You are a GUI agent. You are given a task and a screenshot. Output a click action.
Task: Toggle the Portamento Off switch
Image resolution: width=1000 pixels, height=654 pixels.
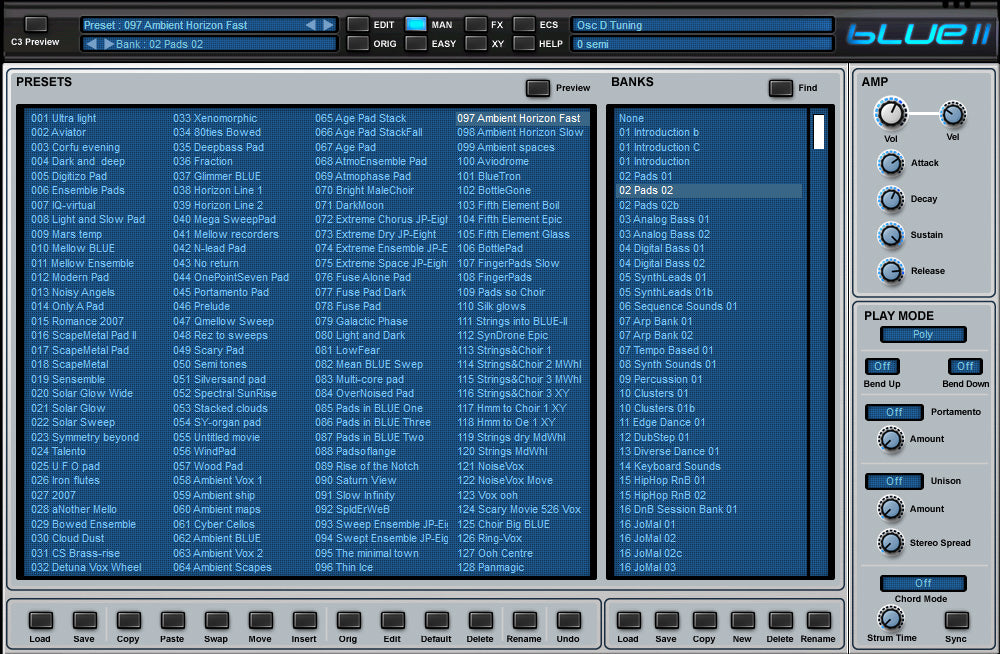click(894, 412)
